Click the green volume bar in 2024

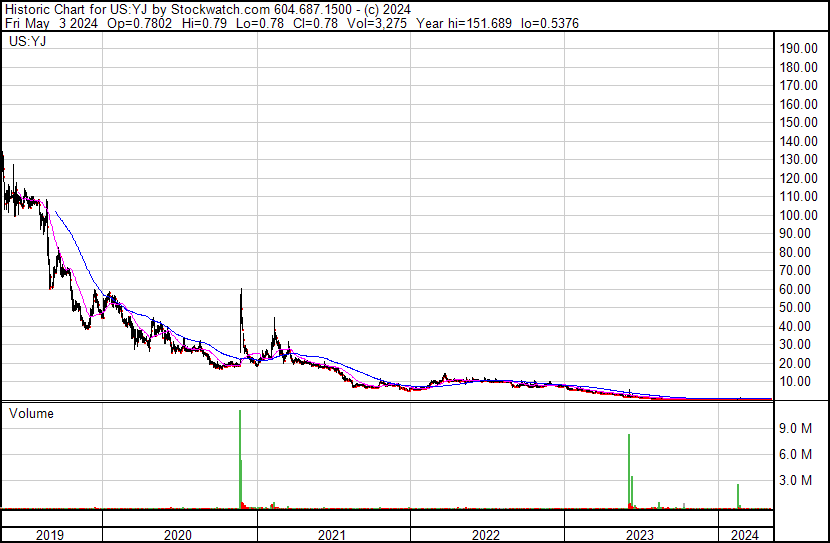point(738,496)
